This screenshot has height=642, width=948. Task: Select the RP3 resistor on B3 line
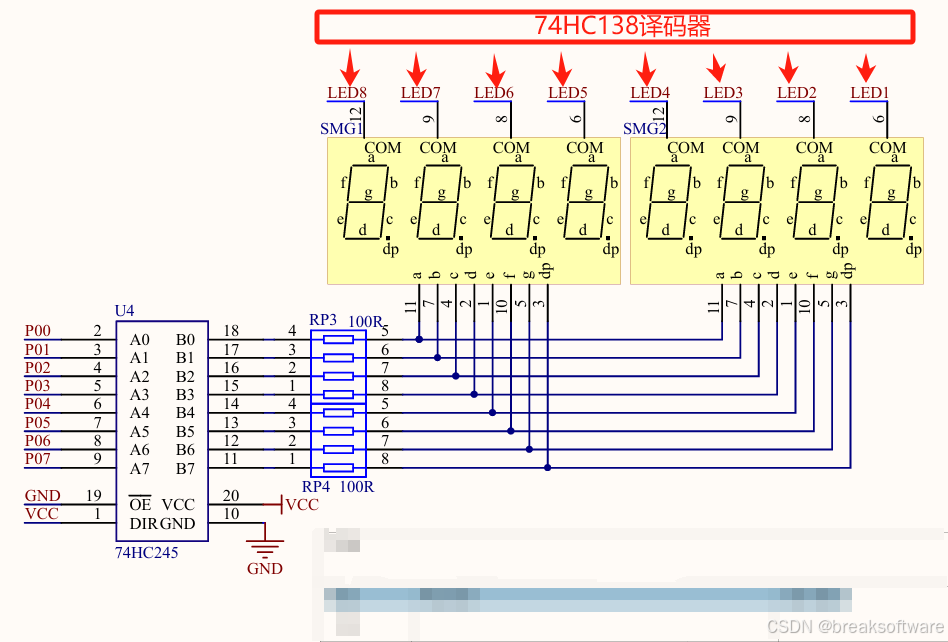338,395
